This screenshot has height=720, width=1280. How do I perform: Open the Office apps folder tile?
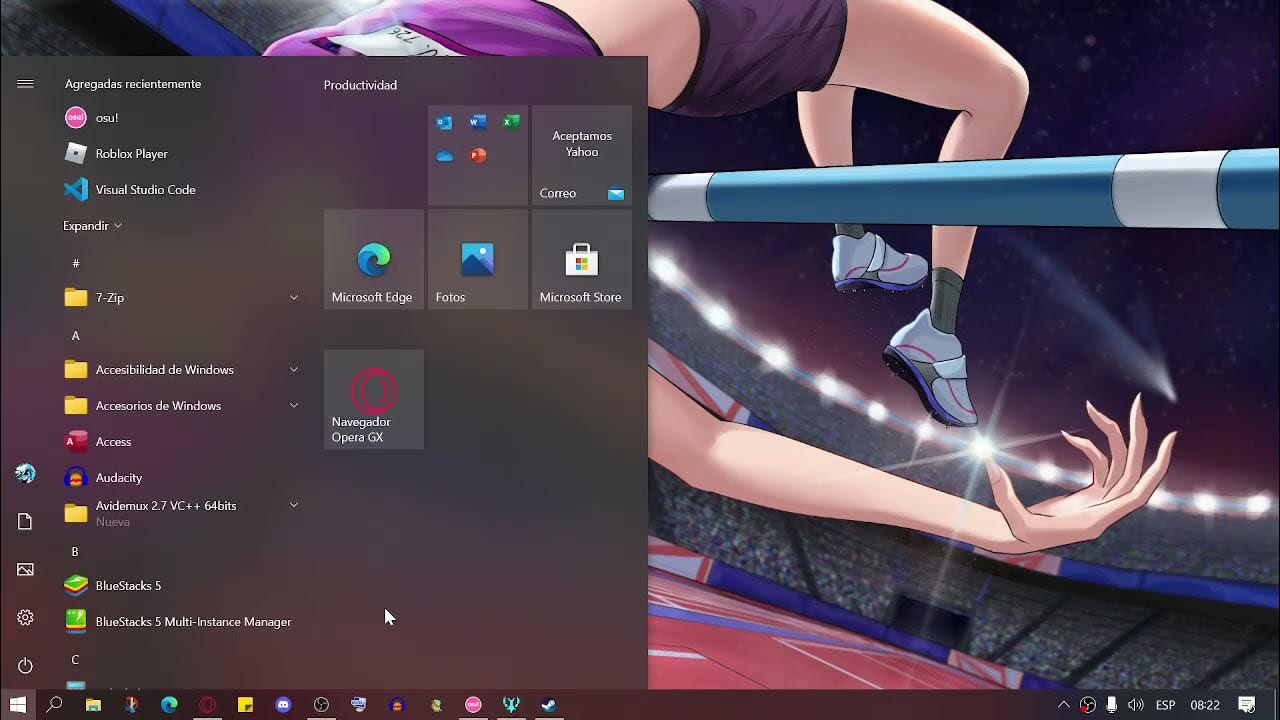point(478,155)
